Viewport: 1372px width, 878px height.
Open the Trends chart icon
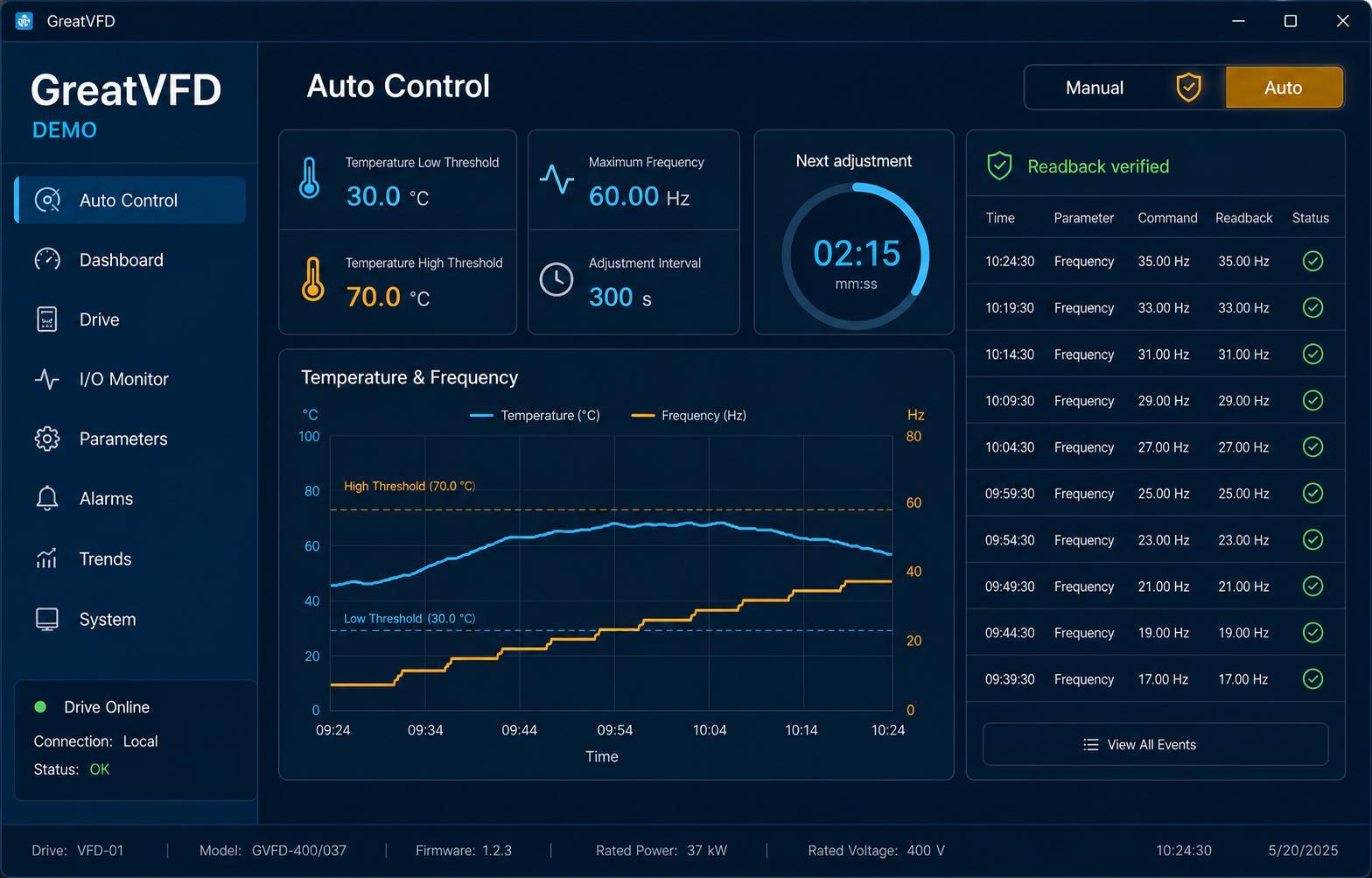(x=47, y=558)
